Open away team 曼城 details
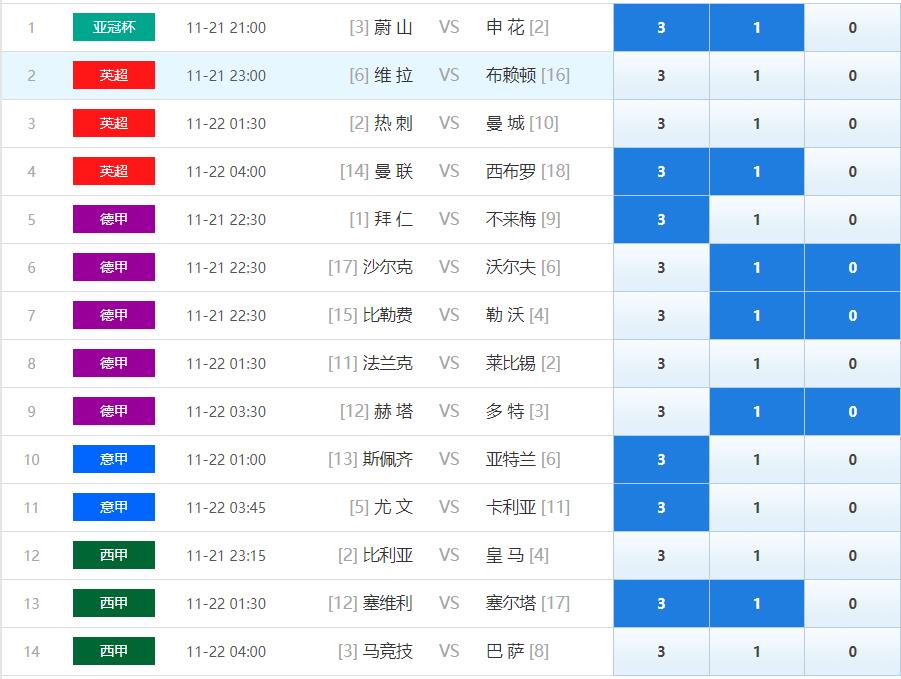Screen dimensions: 901x679 505,123
